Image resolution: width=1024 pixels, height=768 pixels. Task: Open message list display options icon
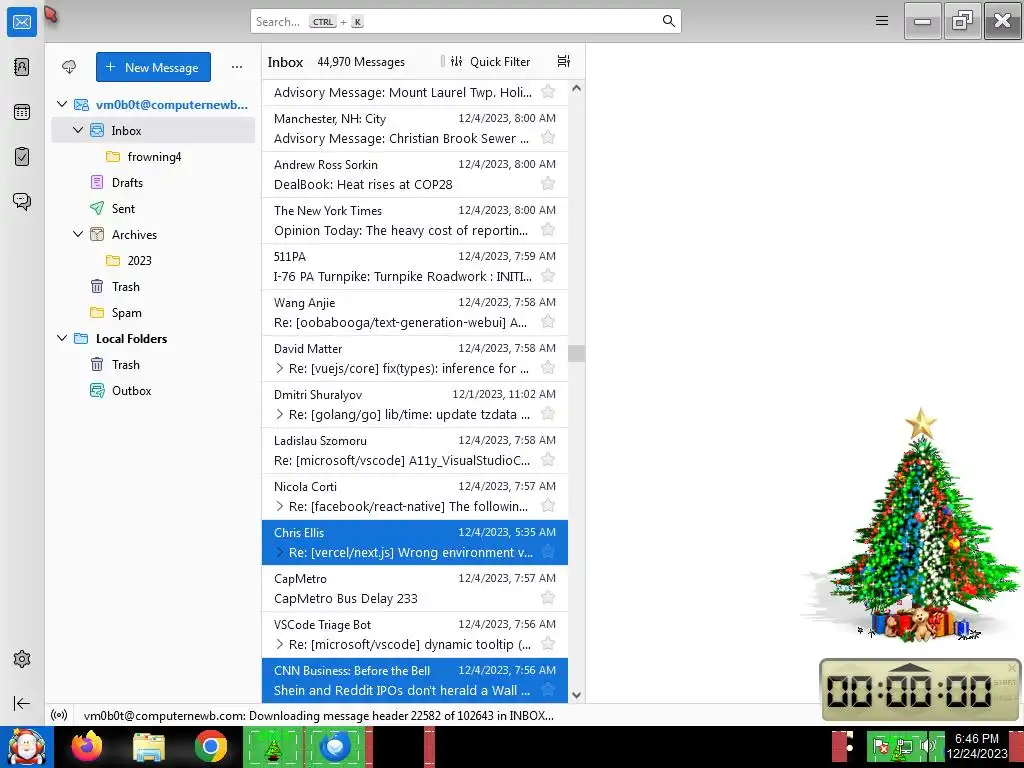564,61
